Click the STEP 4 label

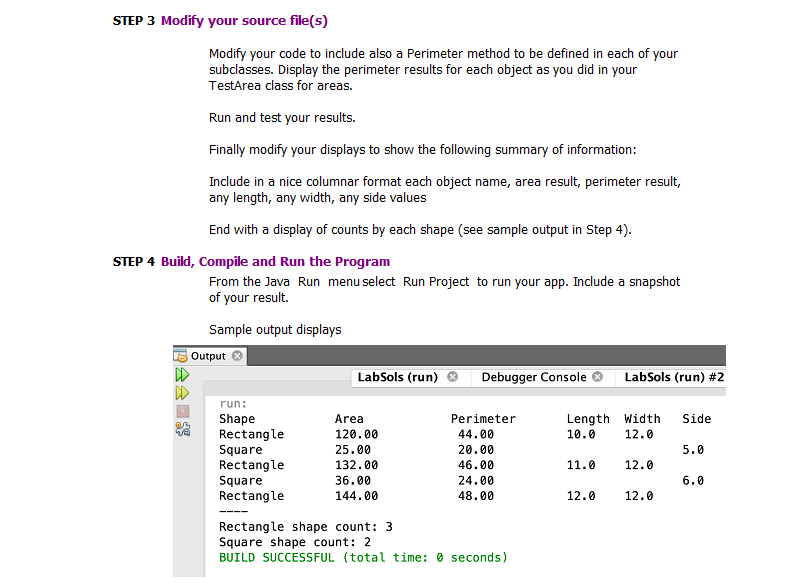[x=133, y=262]
